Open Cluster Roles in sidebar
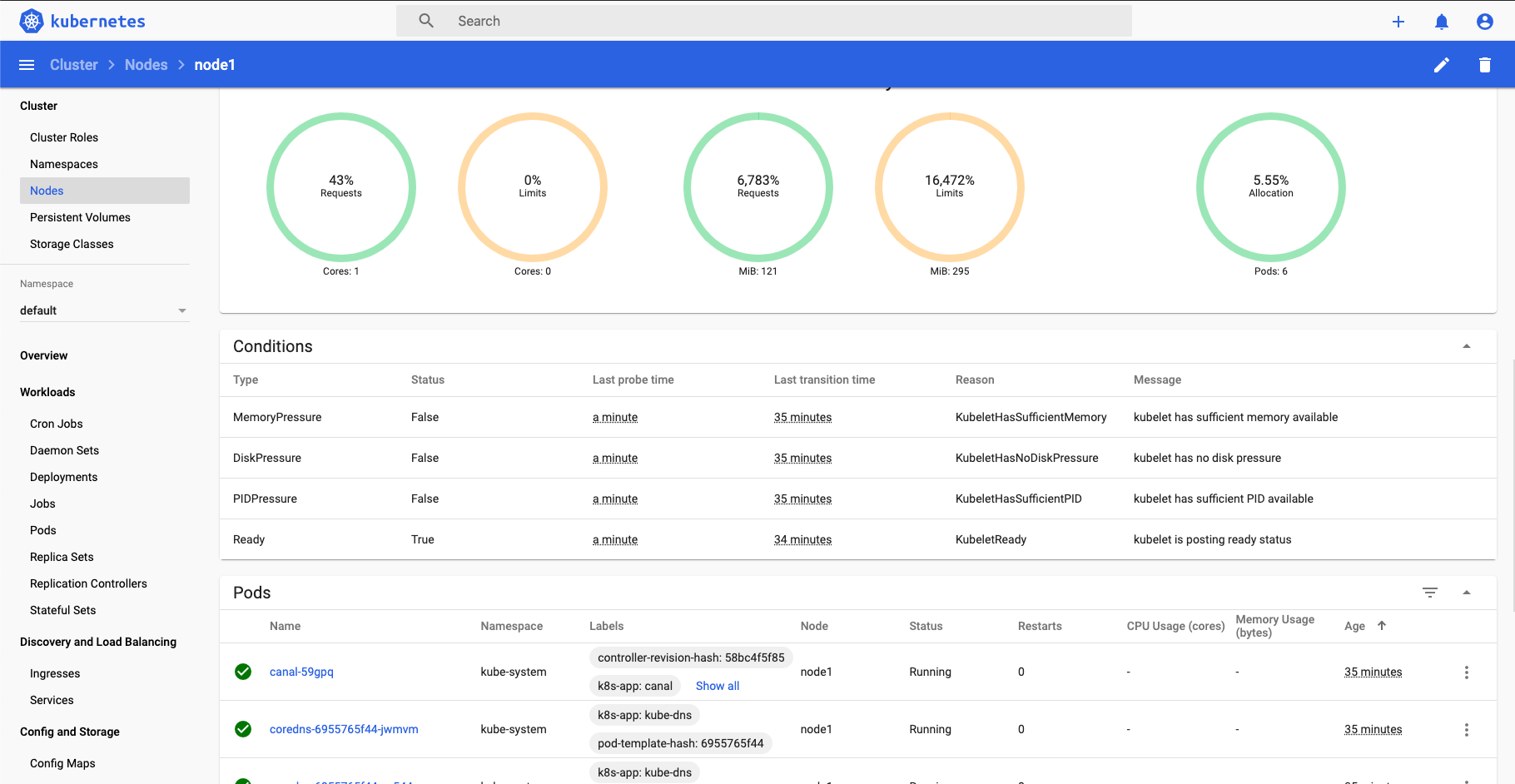Screen dimensions: 1515x784 pyautogui.click(x=64, y=137)
